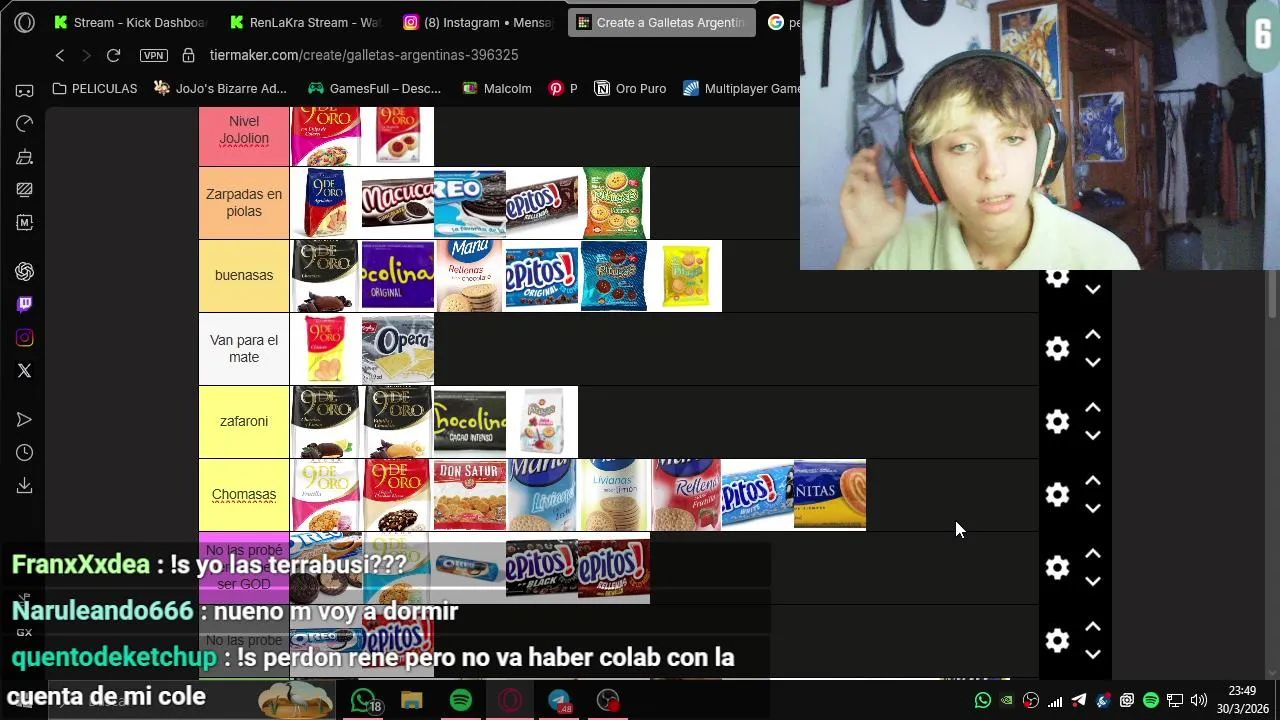Open the taskbar clock showing 23:49
Viewport: 1280px width, 720px height.
pyautogui.click(x=1242, y=700)
